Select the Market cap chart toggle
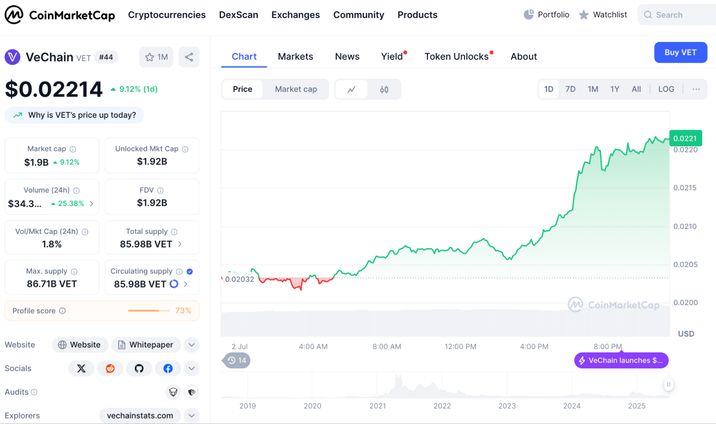The image size is (716, 424). (296, 89)
